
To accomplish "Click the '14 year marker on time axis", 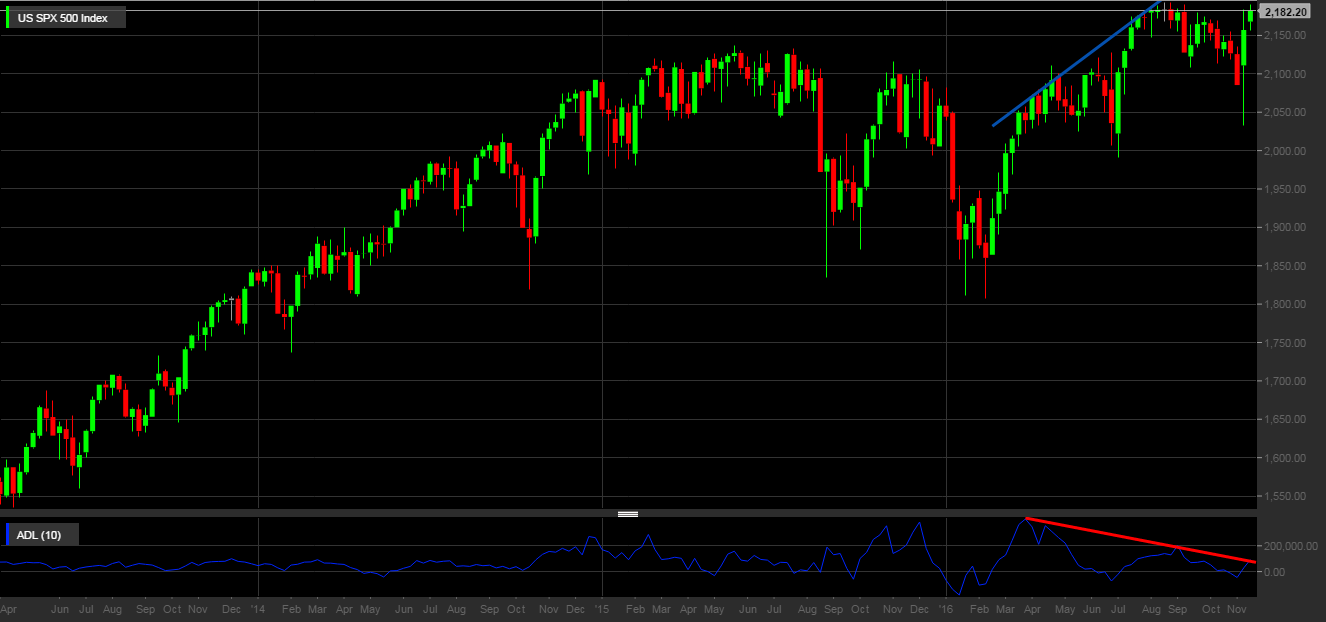I will 258,608.
